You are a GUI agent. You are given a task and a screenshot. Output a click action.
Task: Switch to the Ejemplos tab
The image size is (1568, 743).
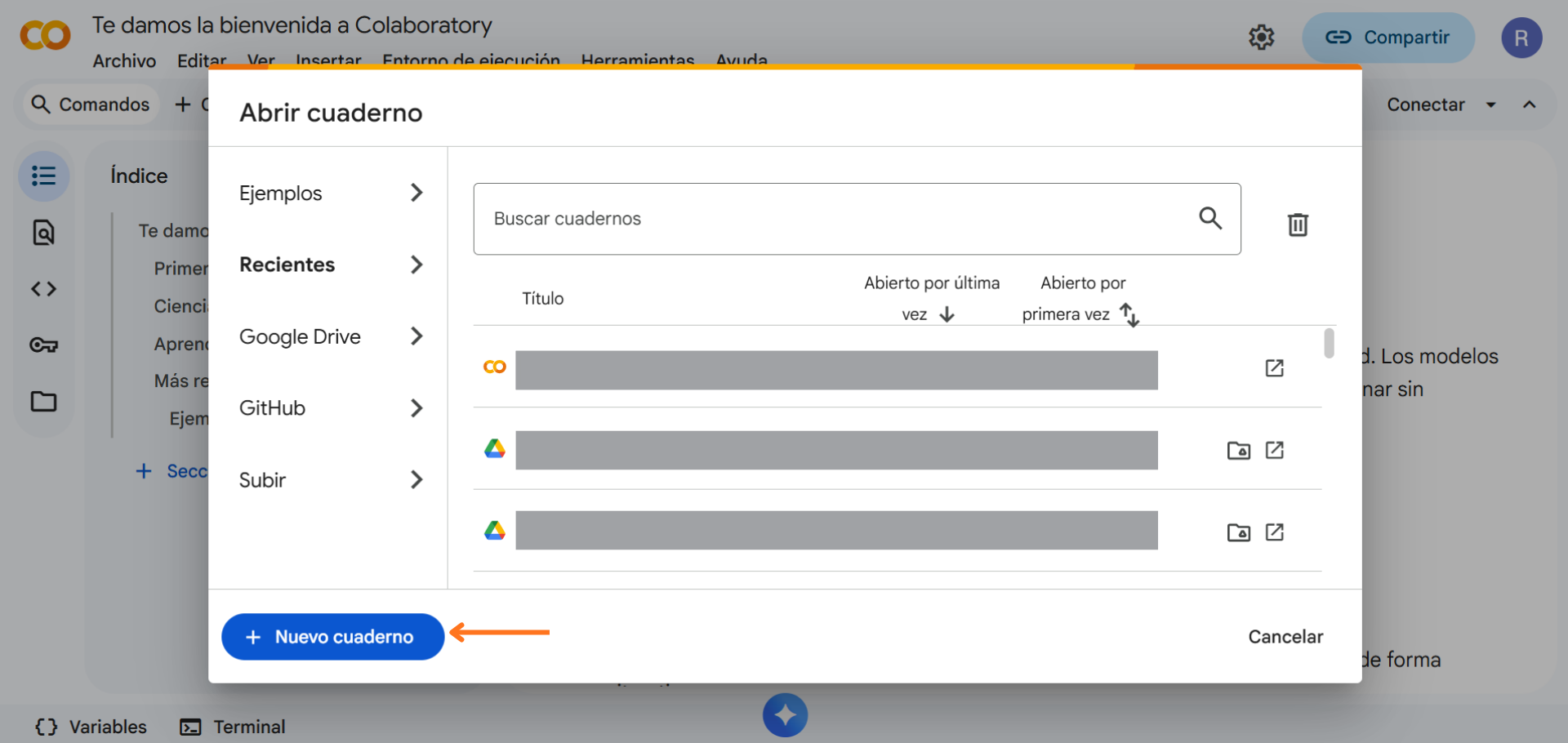330,194
